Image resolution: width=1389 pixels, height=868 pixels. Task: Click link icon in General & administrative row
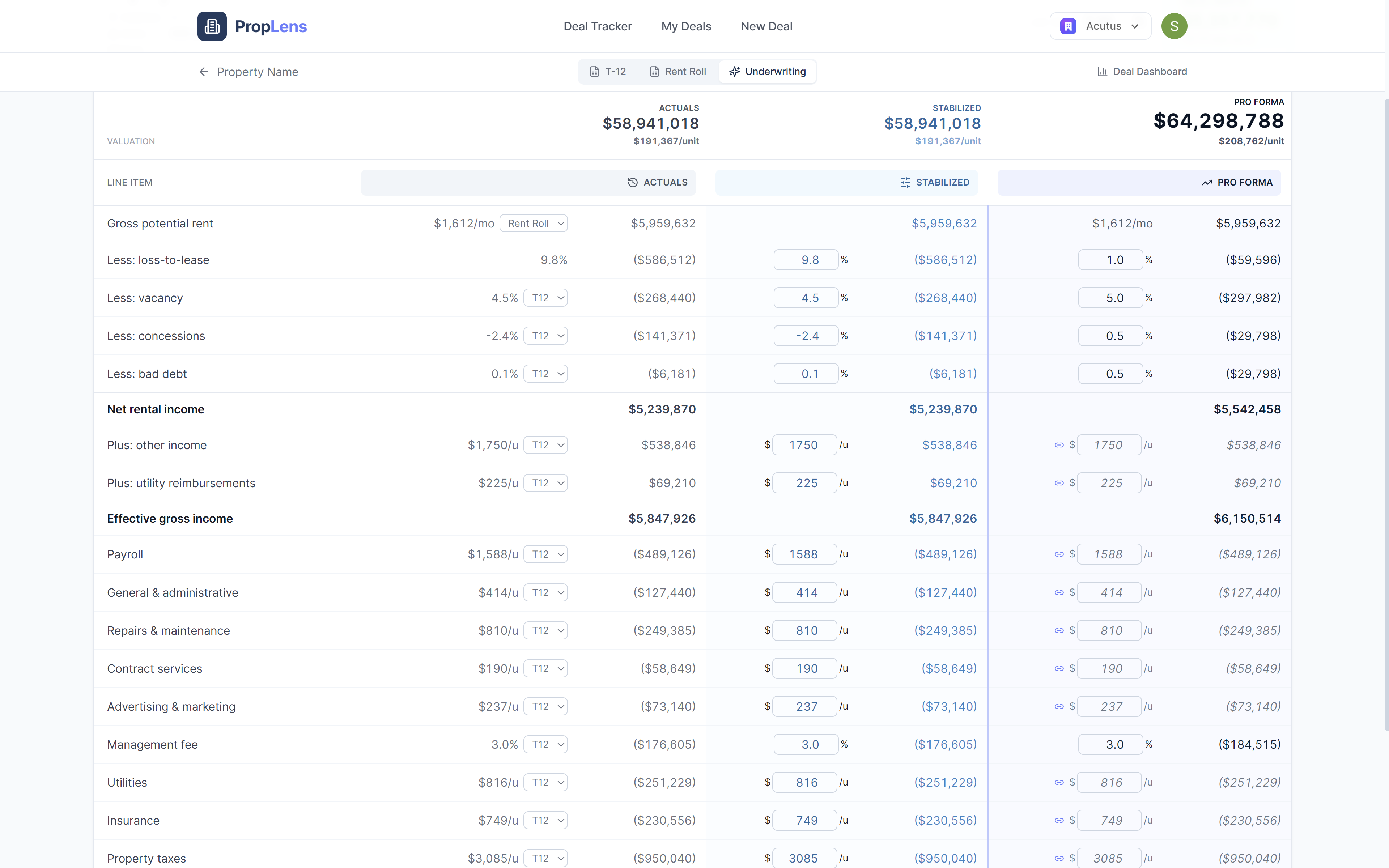pyautogui.click(x=1059, y=593)
